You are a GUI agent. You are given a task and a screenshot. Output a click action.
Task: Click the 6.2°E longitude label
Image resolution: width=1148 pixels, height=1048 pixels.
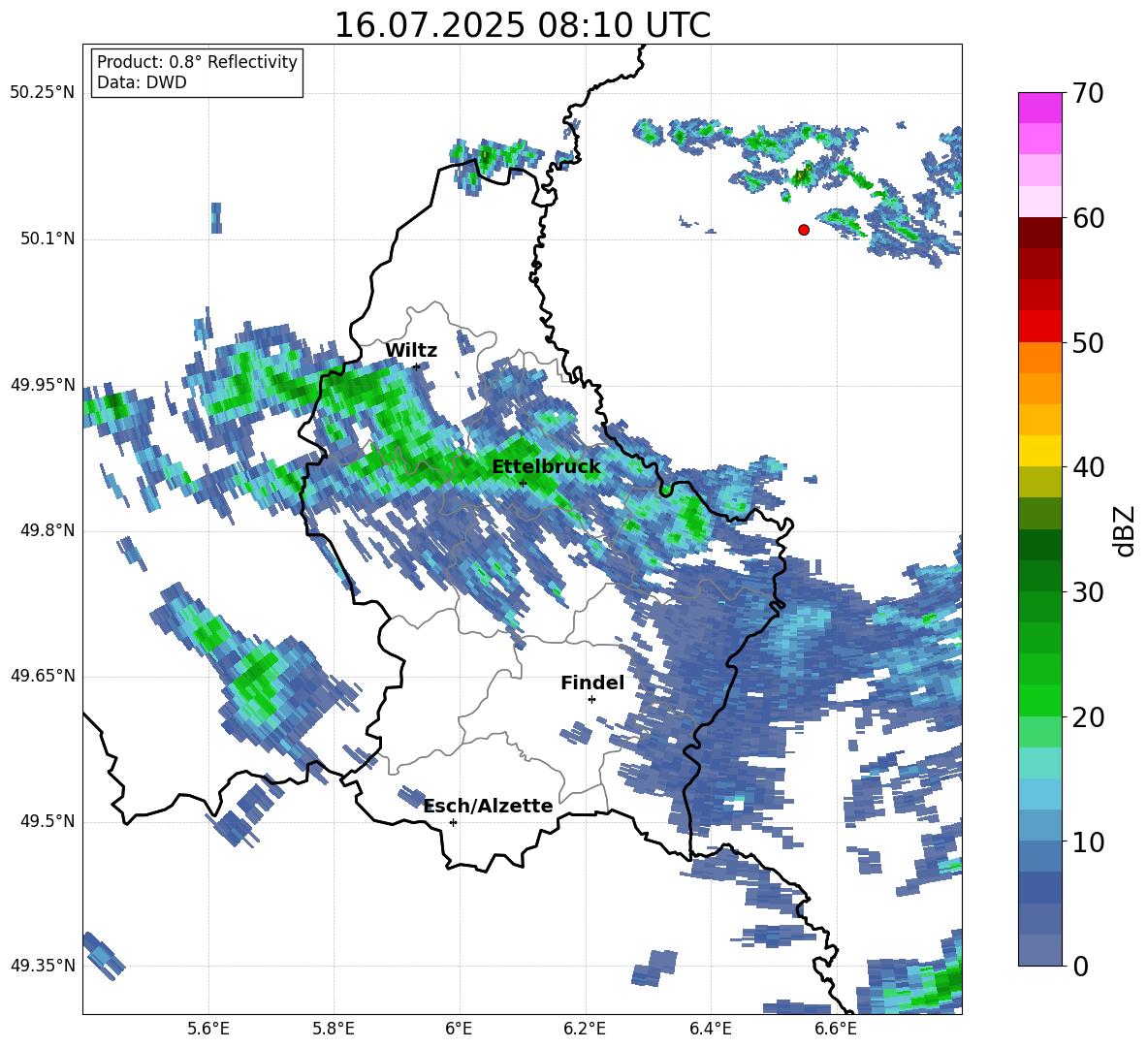pyautogui.click(x=585, y=1030)
